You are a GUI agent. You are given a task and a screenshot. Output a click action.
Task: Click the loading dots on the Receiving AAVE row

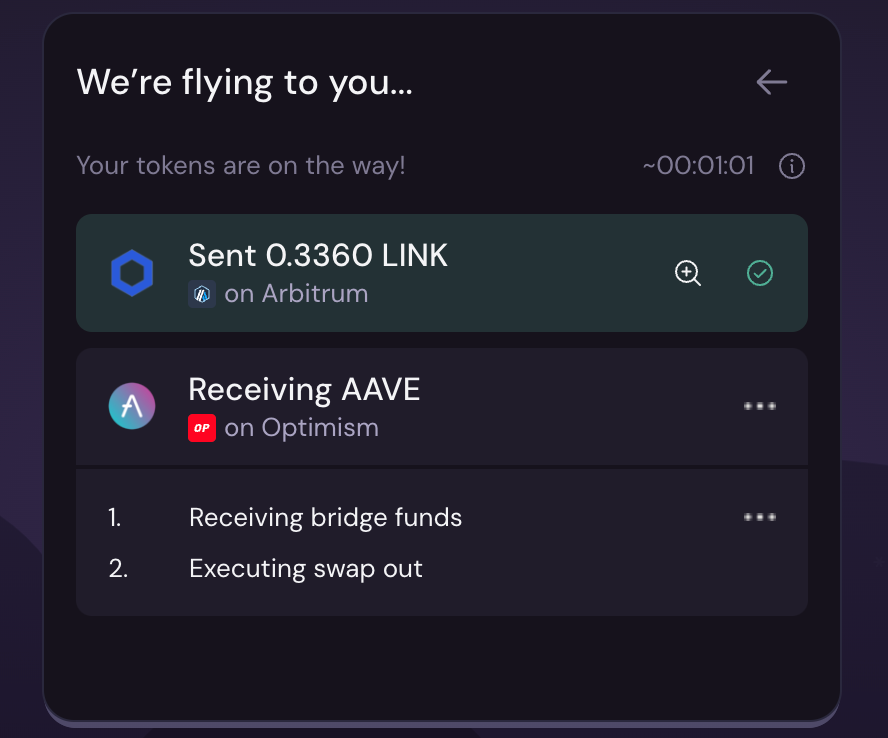(760, 407)
